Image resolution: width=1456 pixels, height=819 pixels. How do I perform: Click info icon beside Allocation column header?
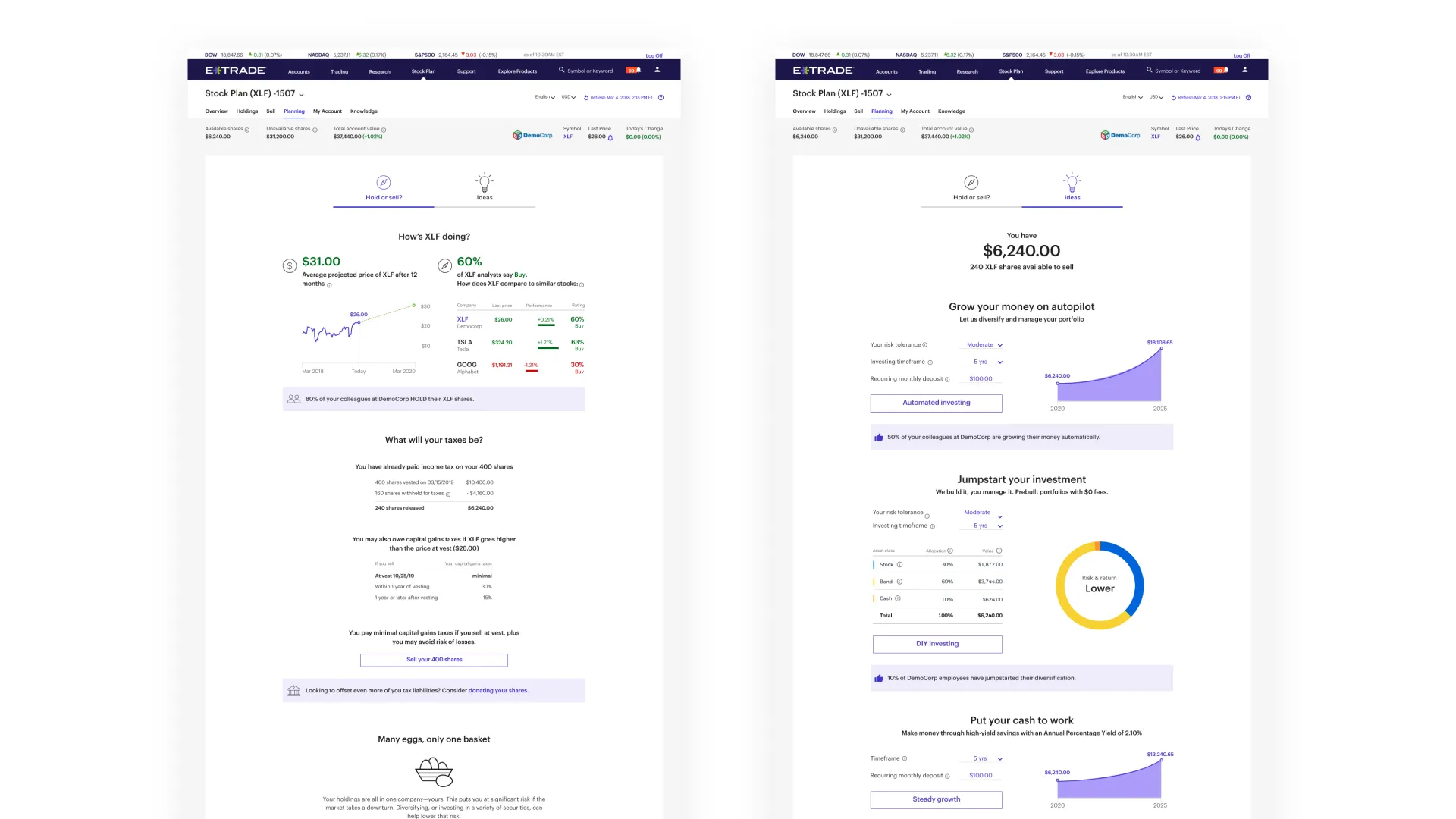(950, 551)
